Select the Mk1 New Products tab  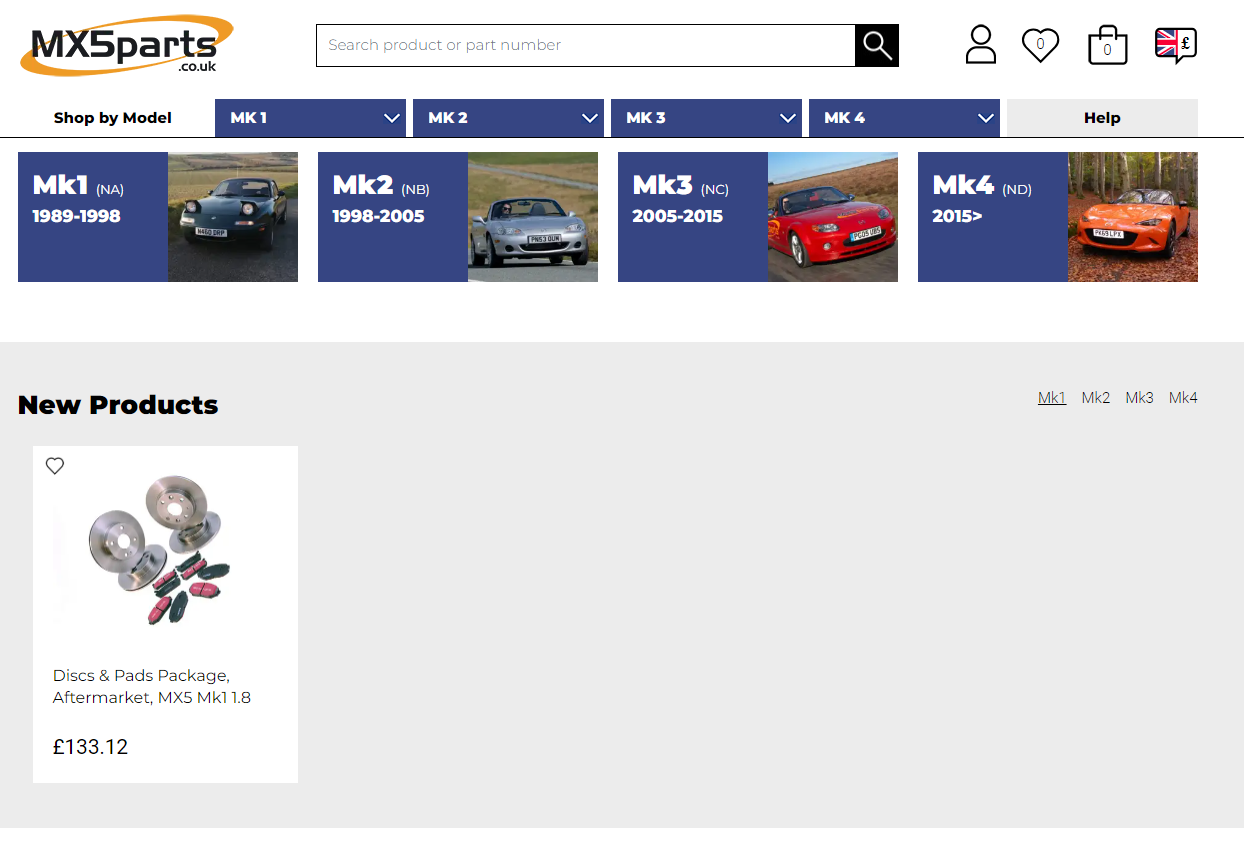click(x=1051, y=398)
